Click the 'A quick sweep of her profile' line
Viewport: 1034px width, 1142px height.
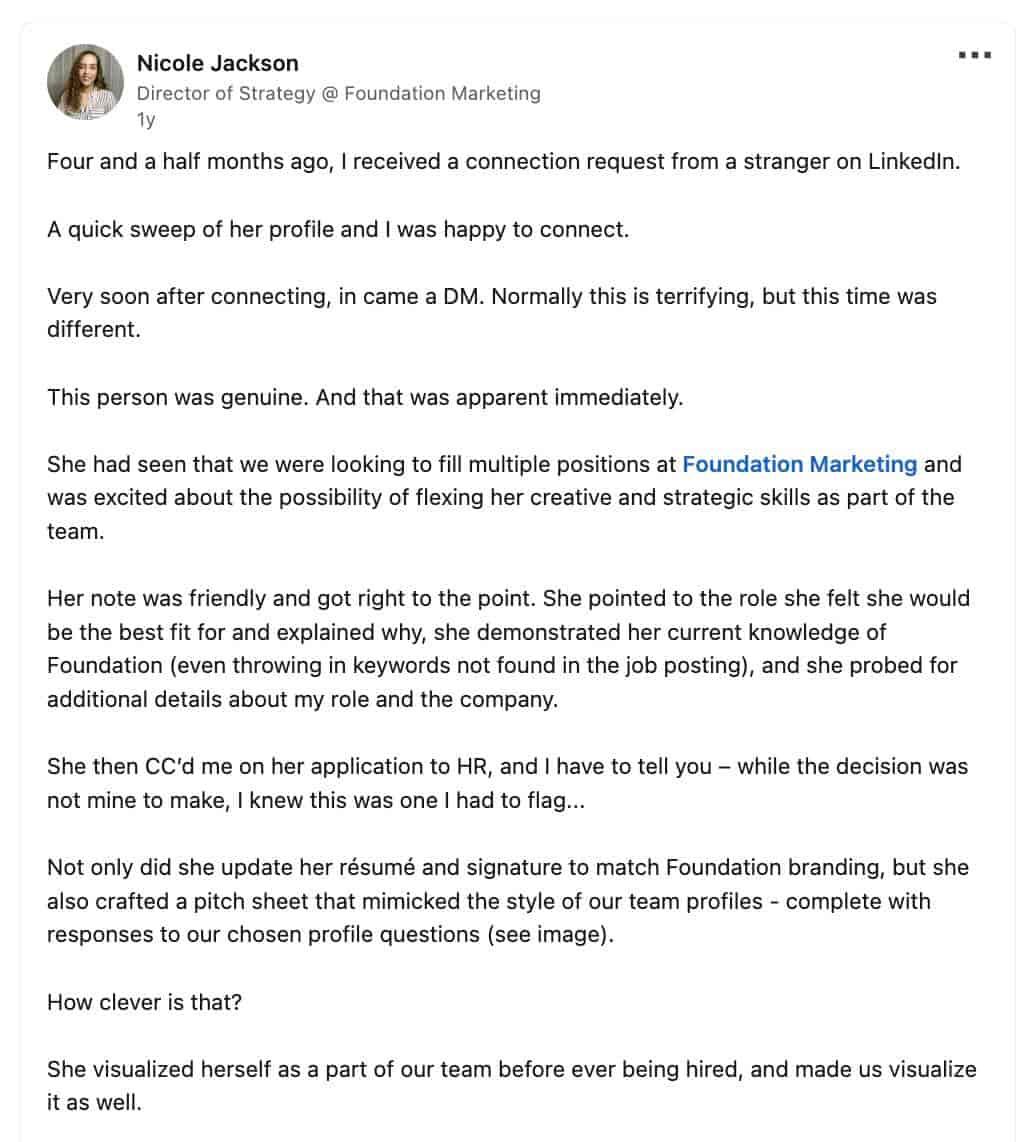(338, 229)
